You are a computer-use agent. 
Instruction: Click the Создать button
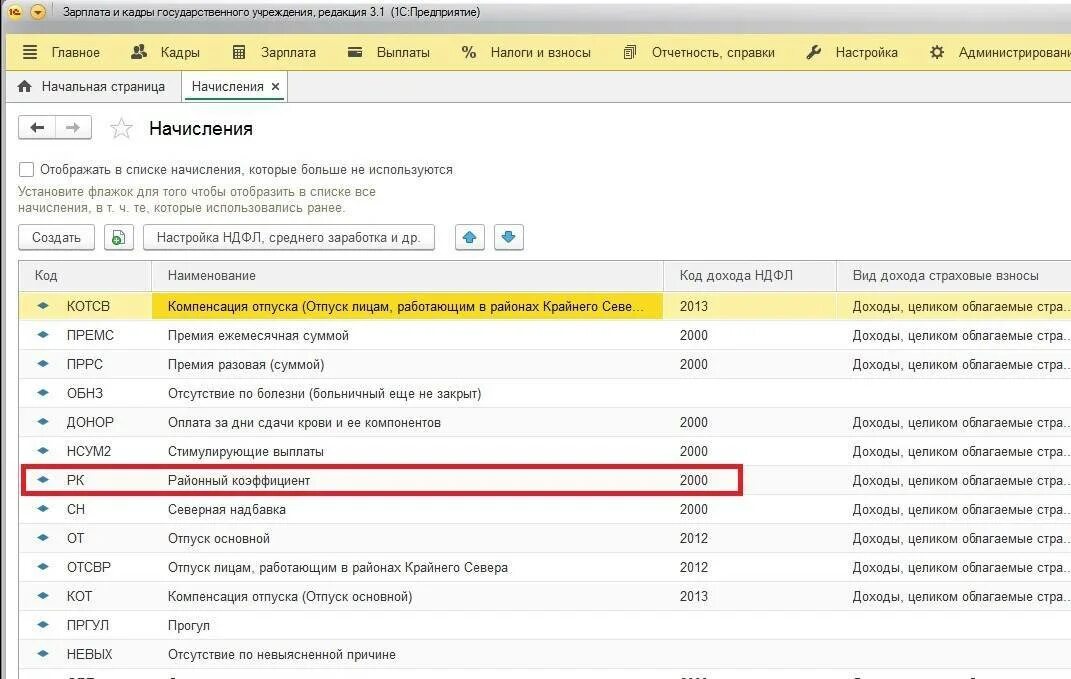pos(56,238)
